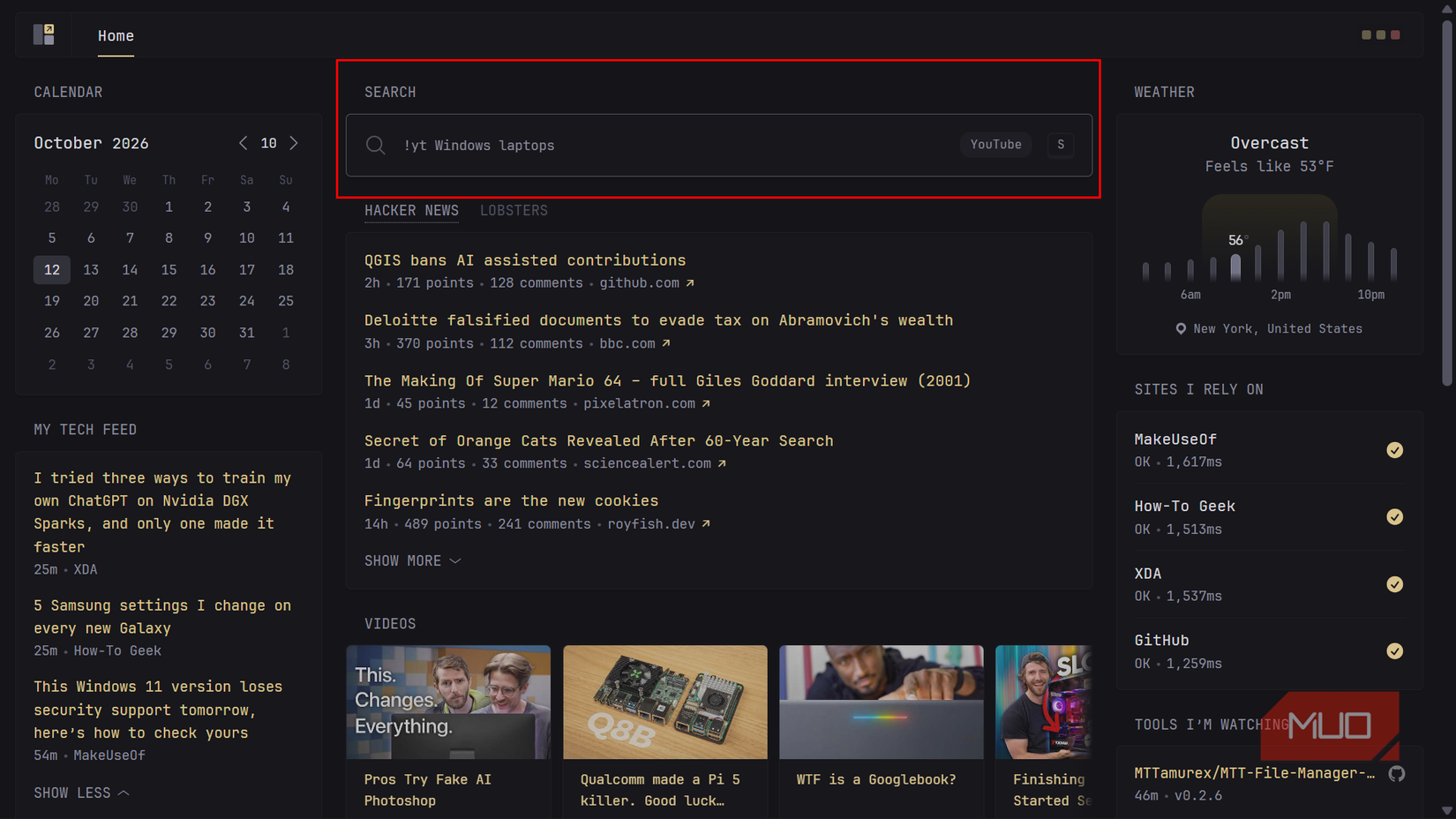Click the GitHub icon beside MTTamurex/MTT-File-Manager
Screen dimensions: 1456x819
[x=1396, y=774]
